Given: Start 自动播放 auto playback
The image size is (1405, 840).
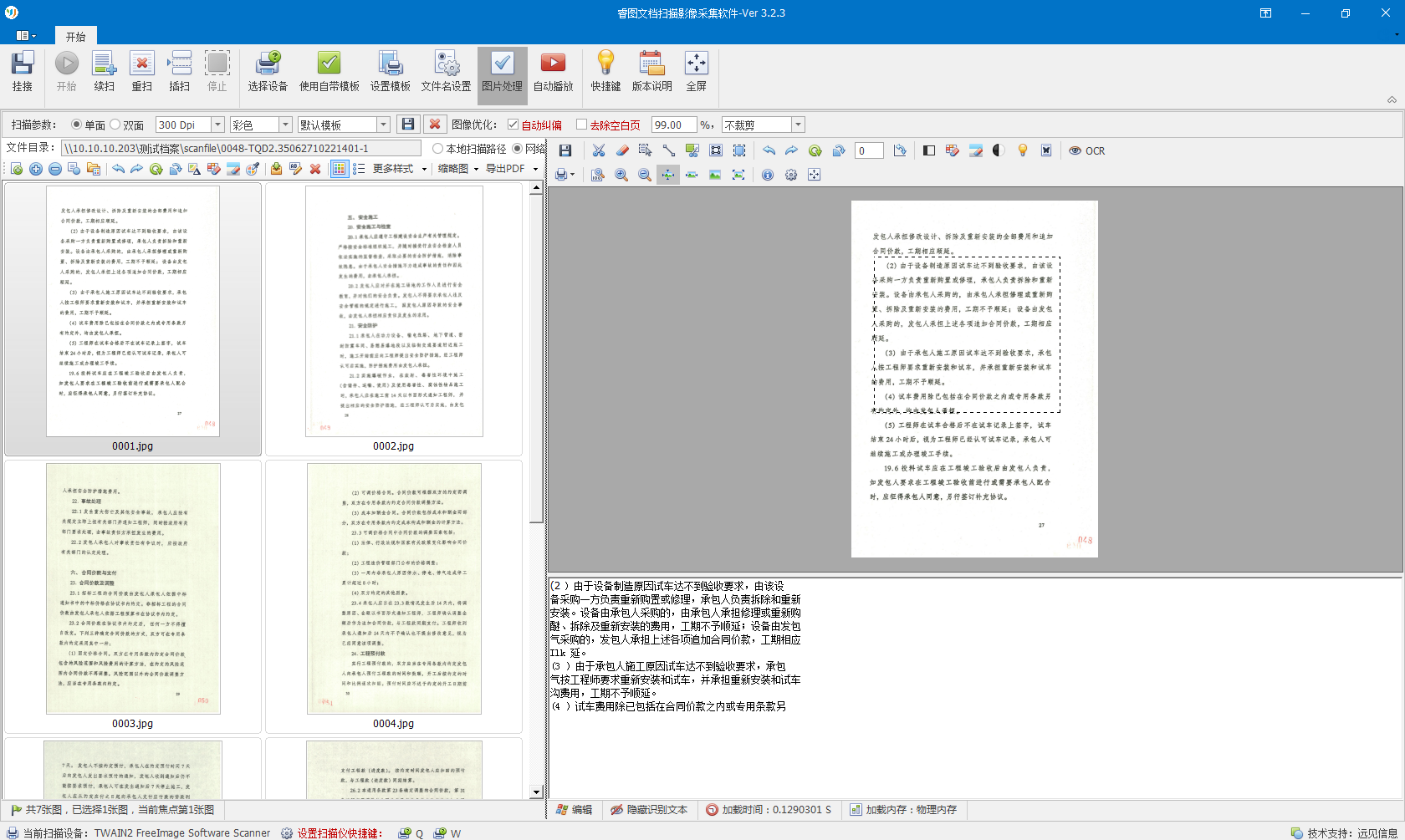Looking at the screenshot, I should click(x=554, y=71).
